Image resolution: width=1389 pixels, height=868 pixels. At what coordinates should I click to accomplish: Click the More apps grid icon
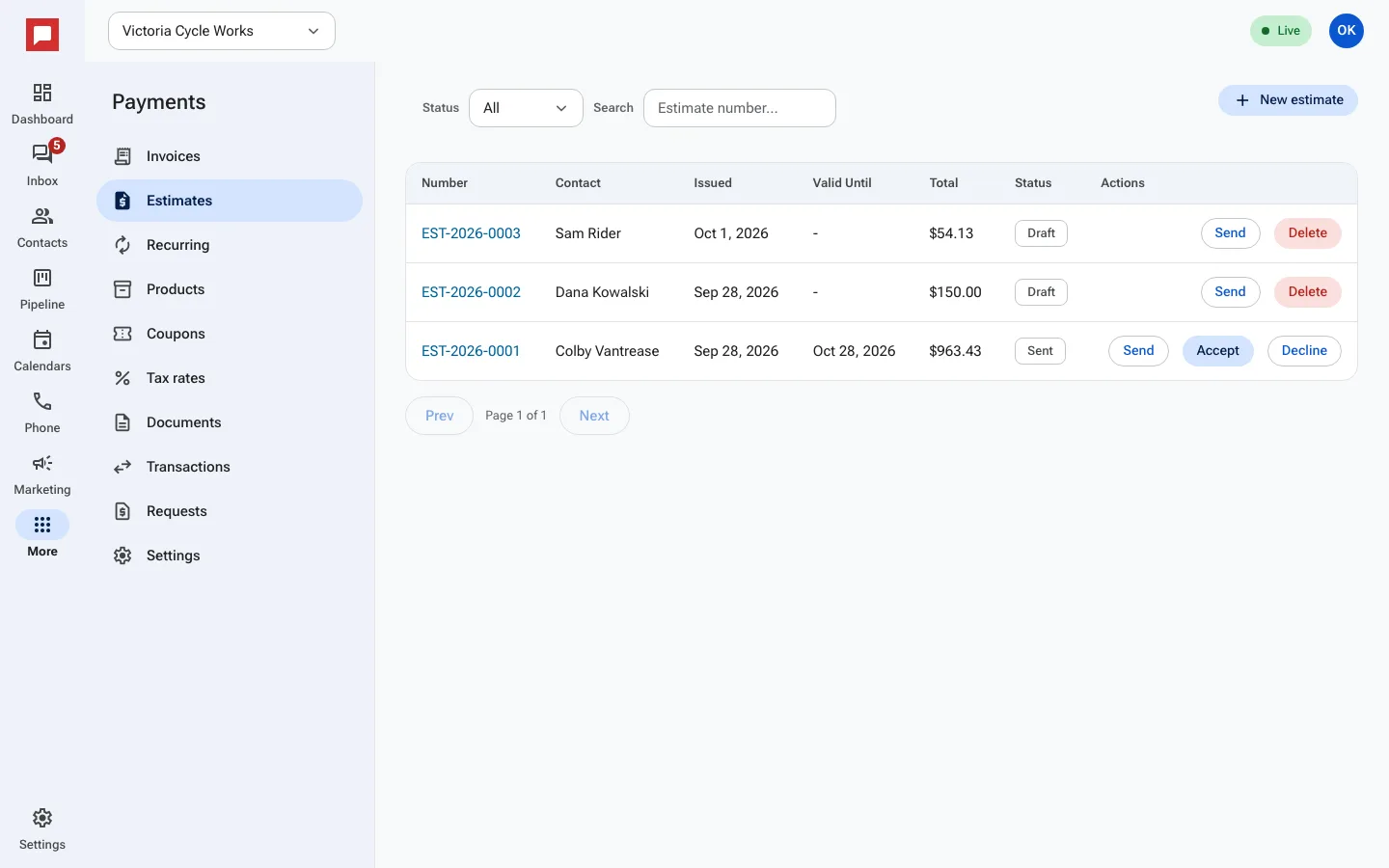[x=42, y=525]
